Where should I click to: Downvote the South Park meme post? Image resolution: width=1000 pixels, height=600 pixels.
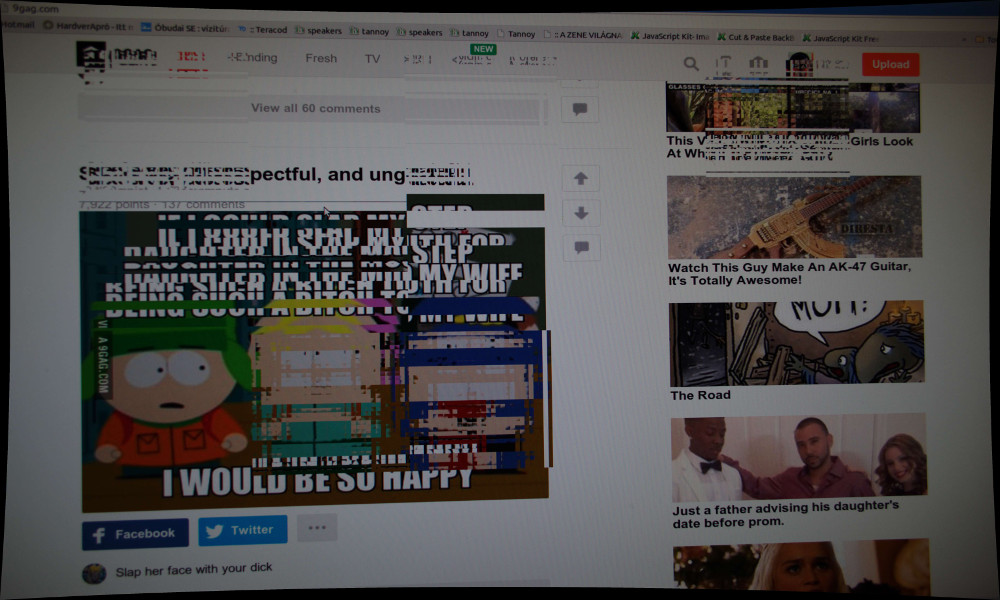point(581,213)
